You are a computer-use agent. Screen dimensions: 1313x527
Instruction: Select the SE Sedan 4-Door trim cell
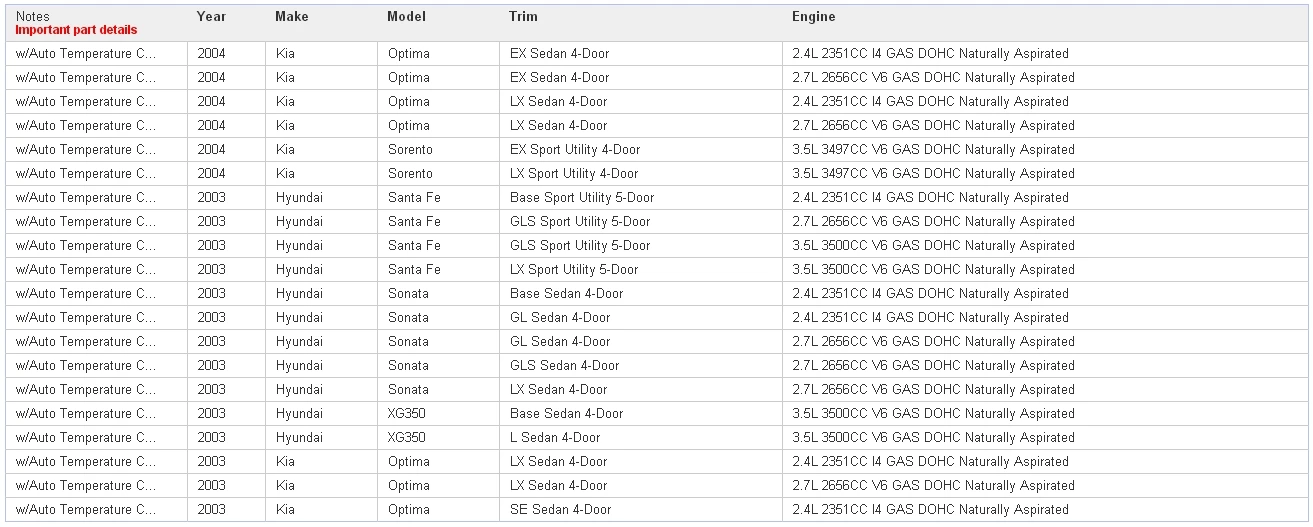coord(560,510)
